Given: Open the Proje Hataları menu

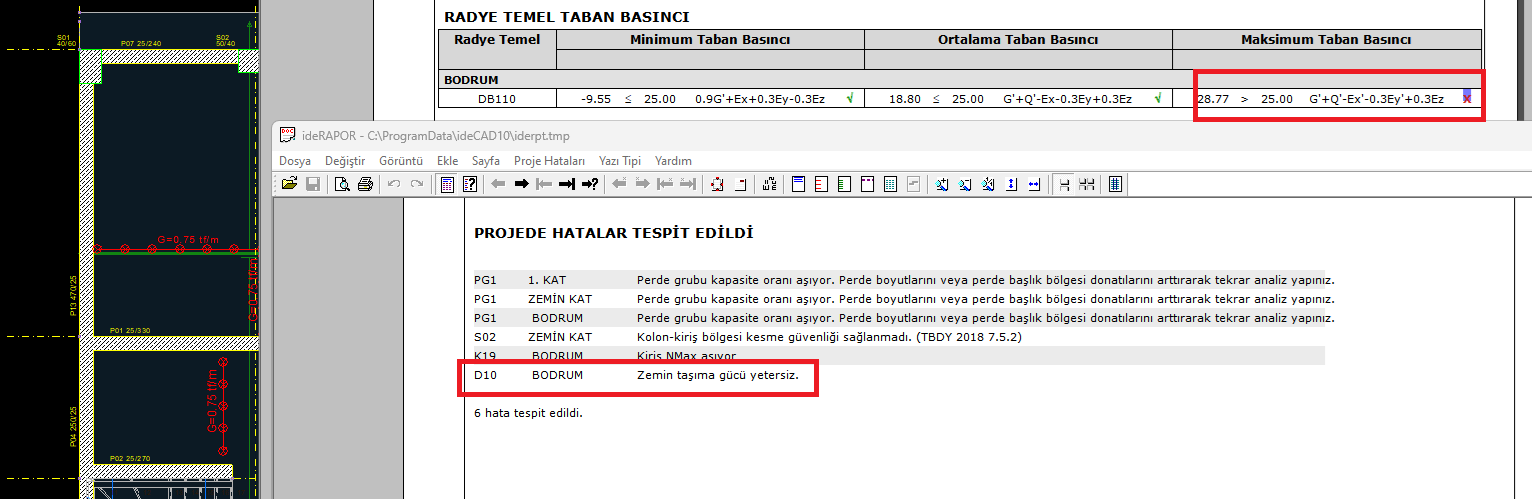Looking at the screenshot, I should pyautogui.click(x=549, y=161).
